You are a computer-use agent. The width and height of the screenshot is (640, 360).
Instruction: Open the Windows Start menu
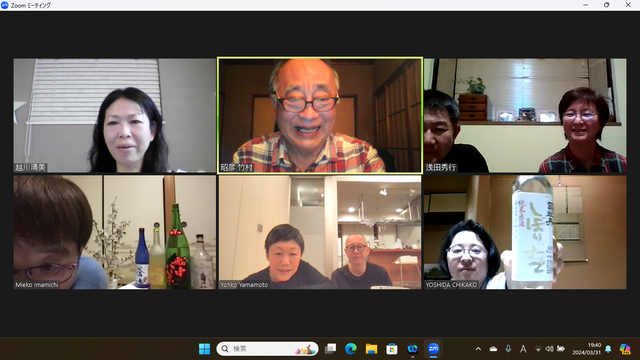pyautogui.click(x=204, y=349)
